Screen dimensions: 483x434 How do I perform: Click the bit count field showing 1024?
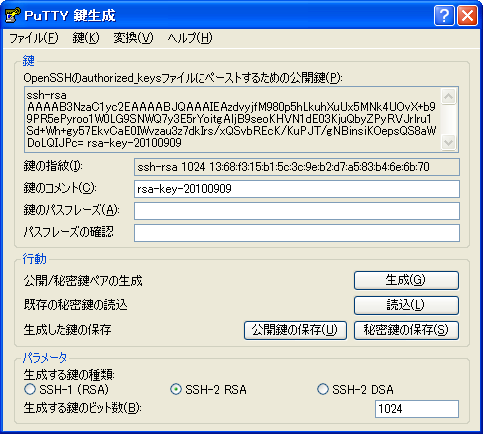[417, 408]
